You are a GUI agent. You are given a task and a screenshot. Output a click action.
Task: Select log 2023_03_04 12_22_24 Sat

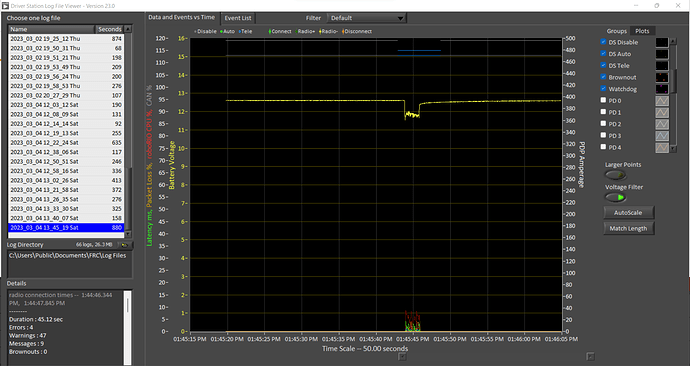click(66, 143)
